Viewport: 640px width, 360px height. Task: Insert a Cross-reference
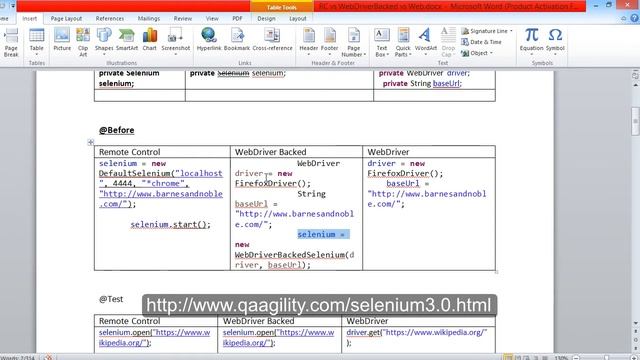tap(272, 40)
